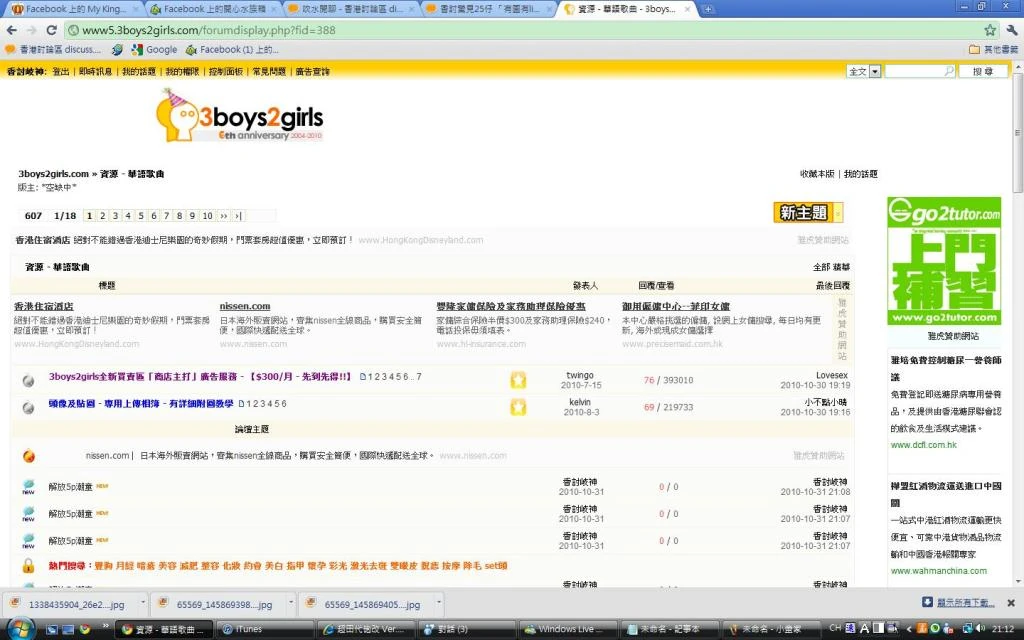Click the browser address bar
The width and height of the screenshot is (1024, 640).
[x=522, y=30]
